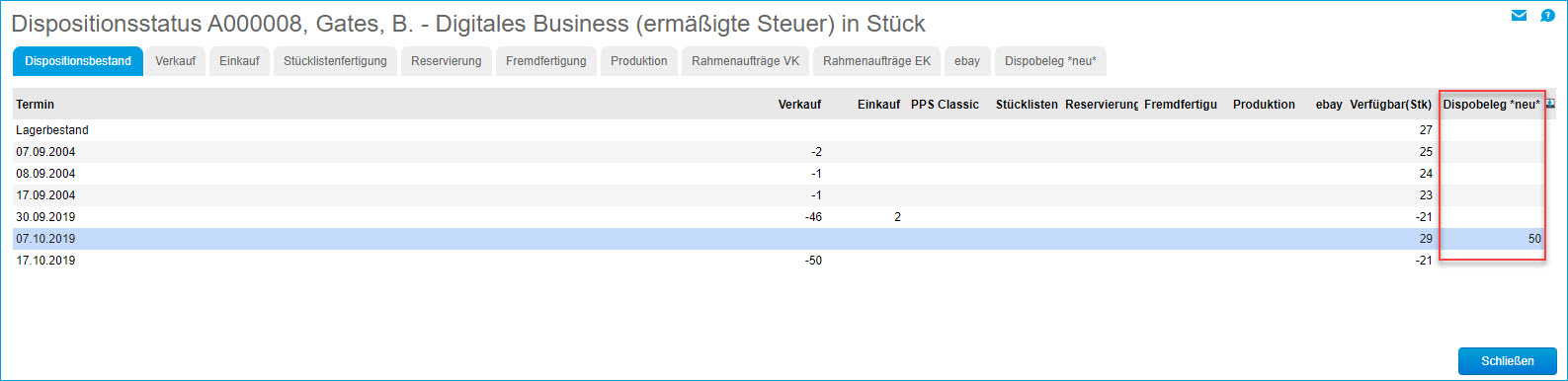Open the Einkauf tab
This screenshot has height=381, width=1568.
[x=239, y=61]
